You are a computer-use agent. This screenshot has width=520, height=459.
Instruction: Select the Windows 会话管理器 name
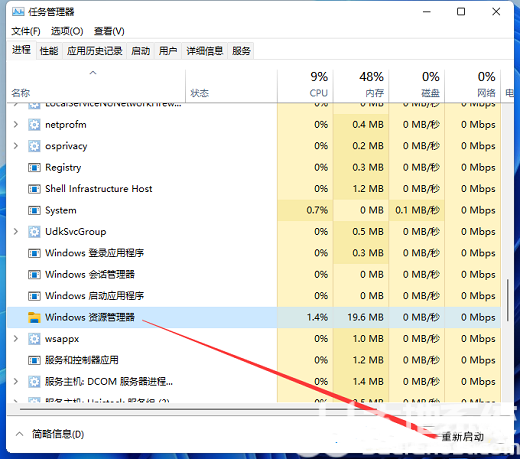(x=90, y=275)
